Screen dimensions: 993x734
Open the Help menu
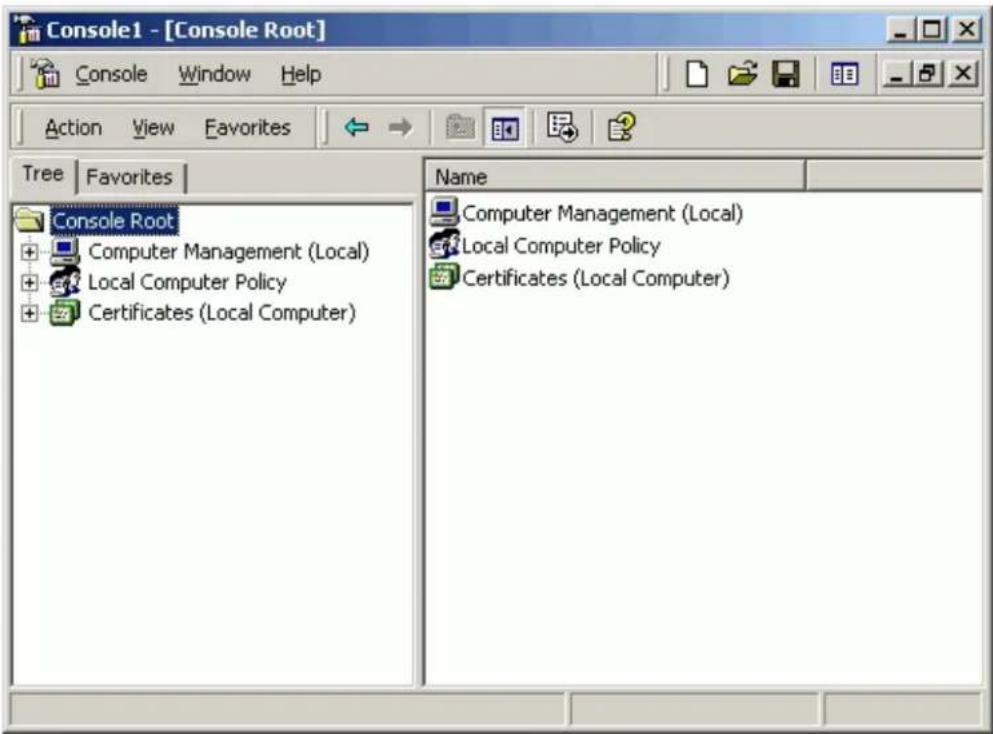click(x=301, y=74)
